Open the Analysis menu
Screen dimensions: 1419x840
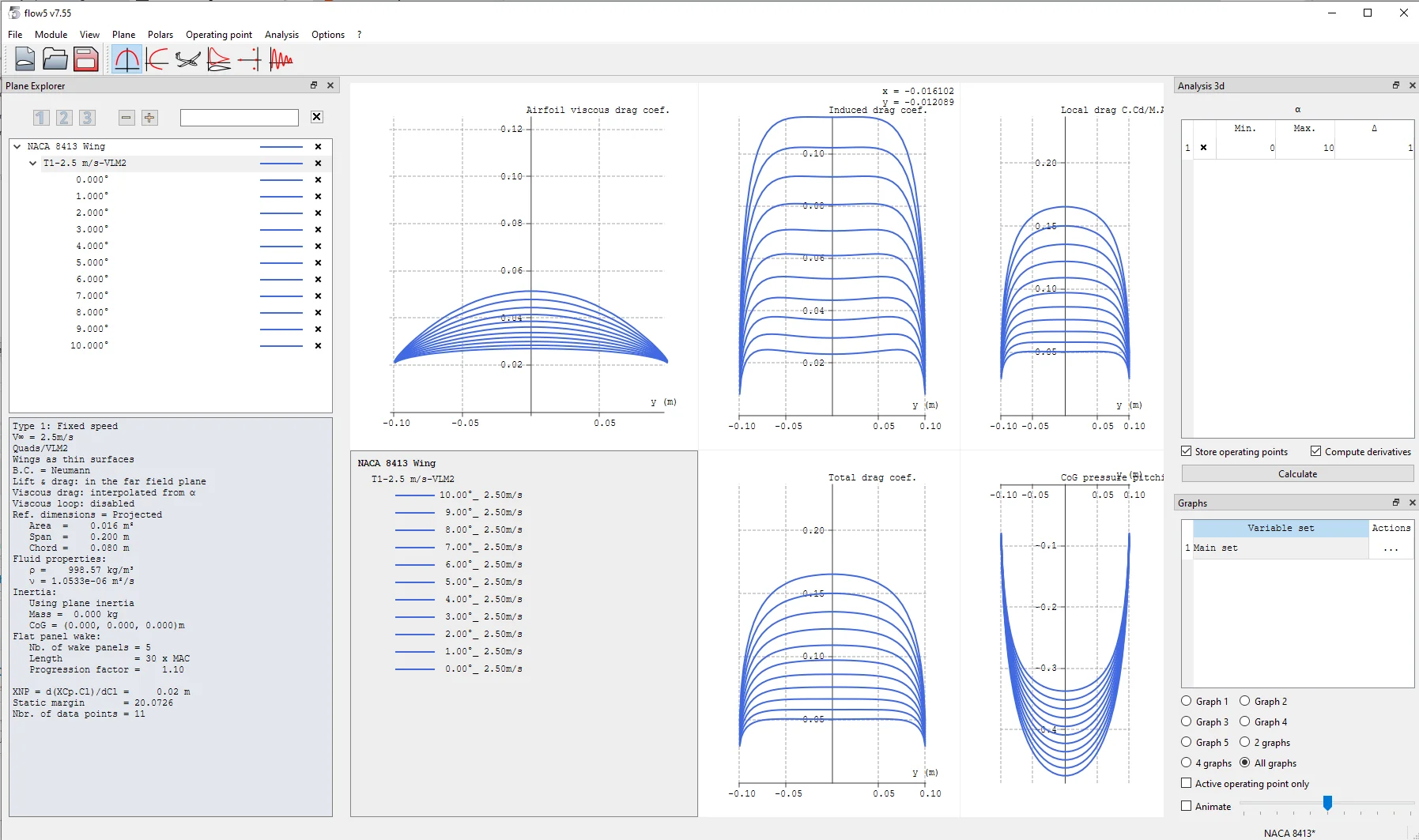(x=281, y=35)
